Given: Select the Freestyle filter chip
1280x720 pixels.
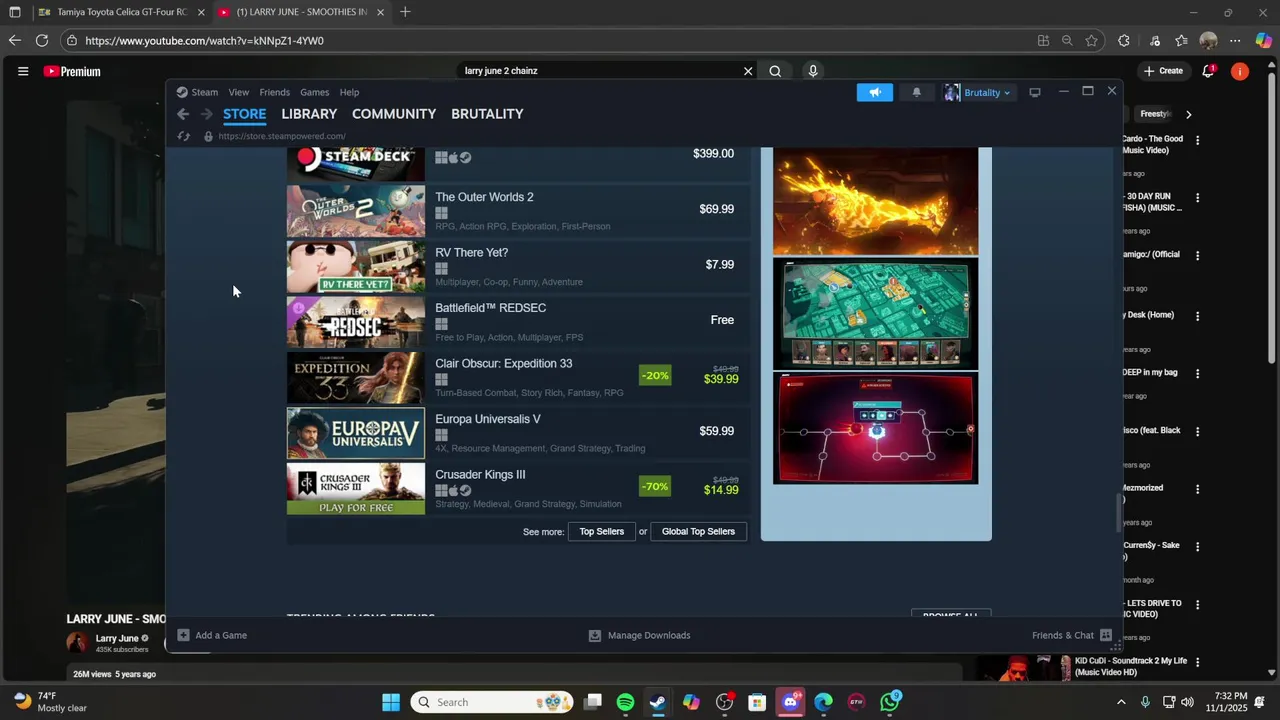Looking at the screenshot, I should [x=1155, y=114].
